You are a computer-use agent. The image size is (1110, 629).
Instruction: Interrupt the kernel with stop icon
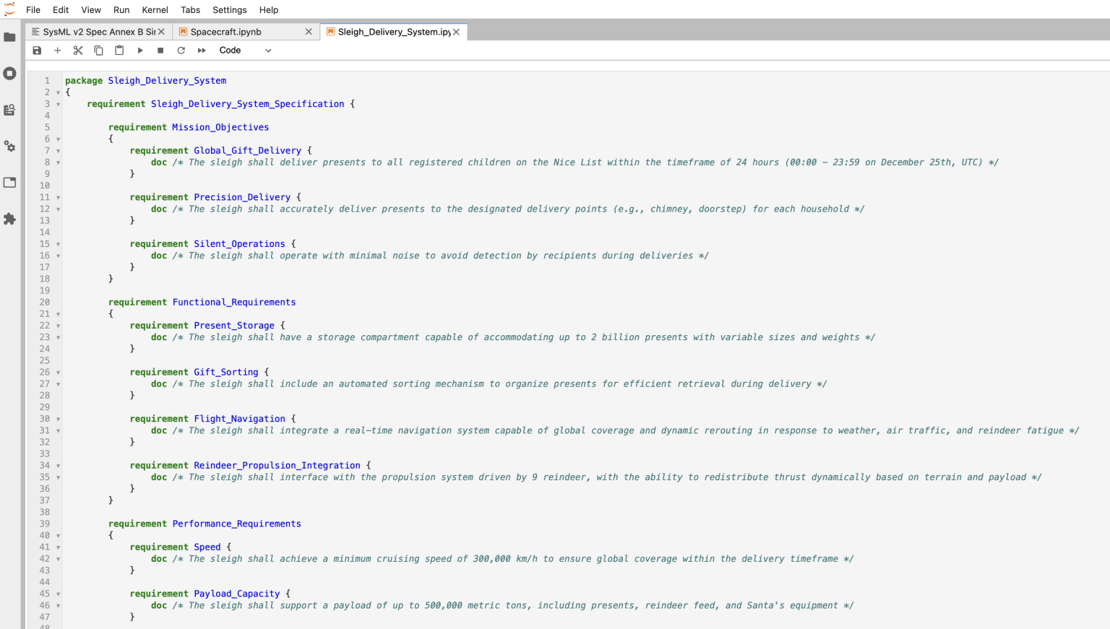click(161, 50)
